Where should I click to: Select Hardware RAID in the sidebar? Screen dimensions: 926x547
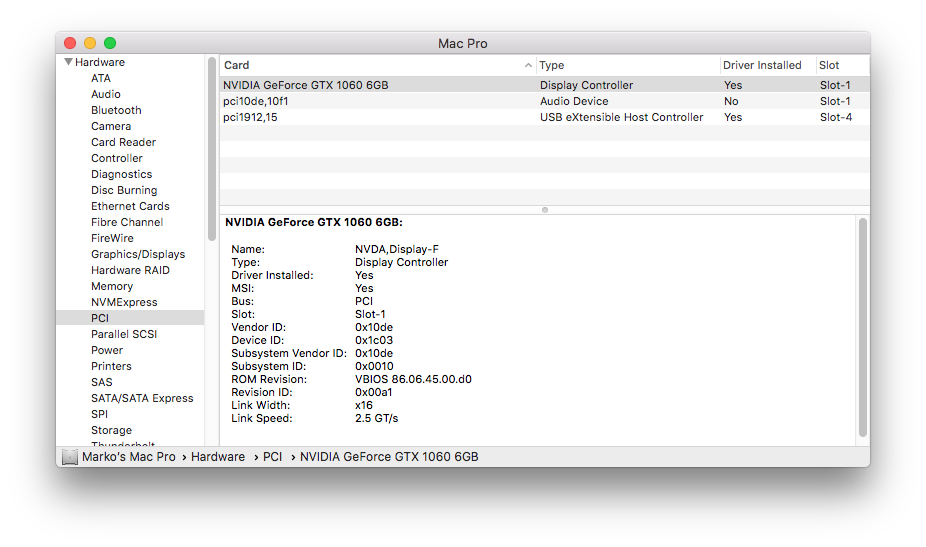130,270
